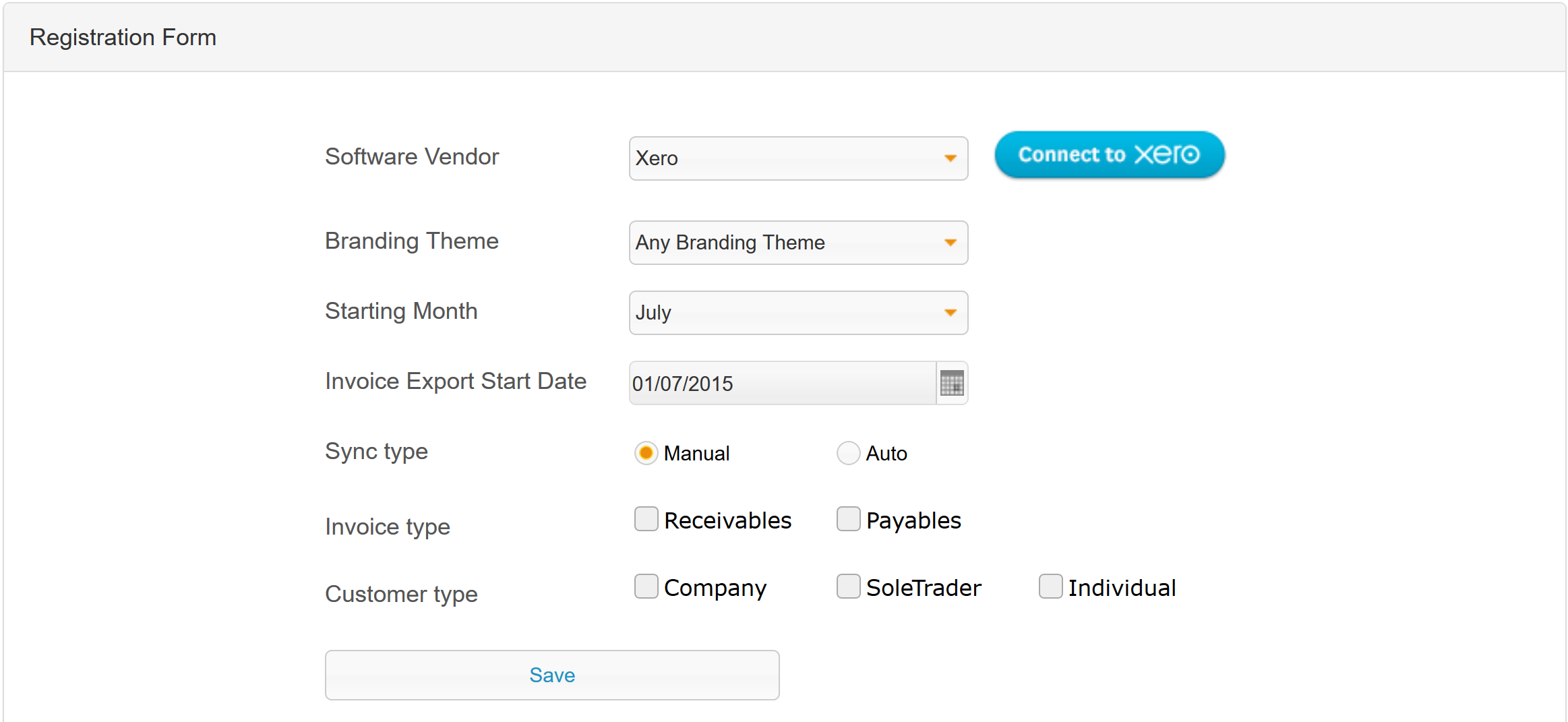Image resolution: width=1568 pixels, height=722 pixels.
Task: Click the Registration Form heading
Action: (123, 37)
